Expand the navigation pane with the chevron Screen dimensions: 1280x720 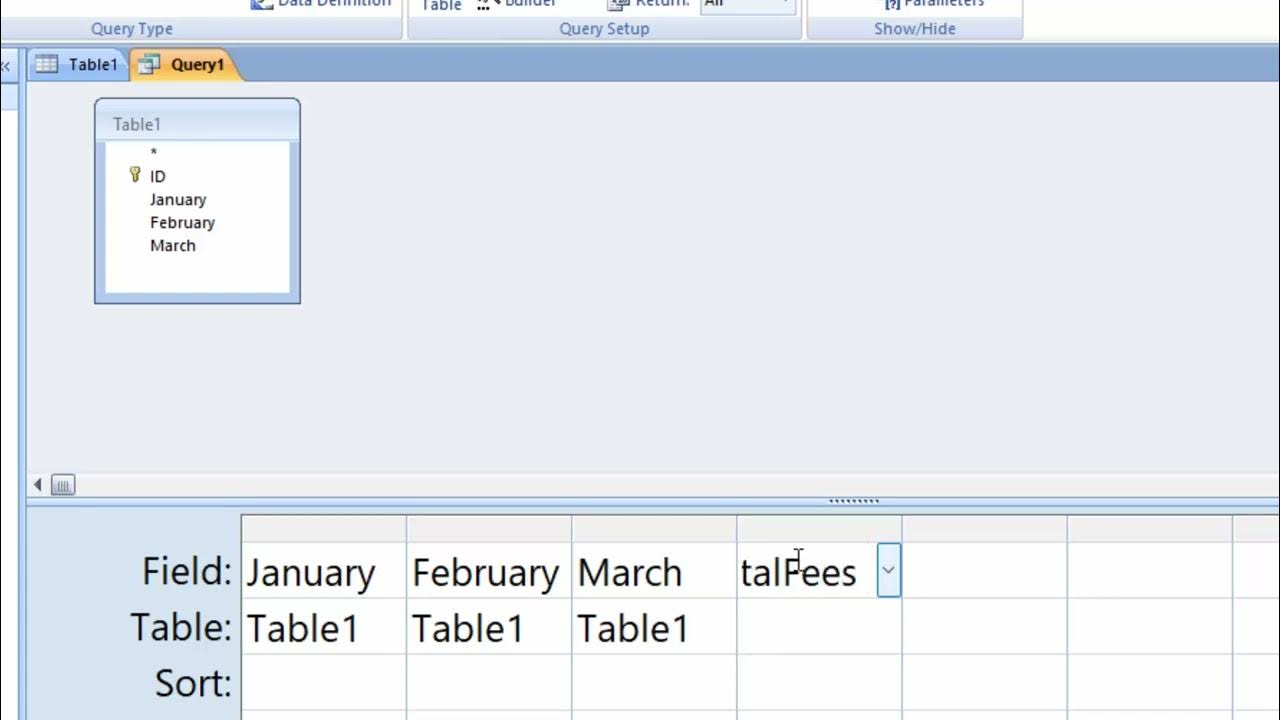5,66
